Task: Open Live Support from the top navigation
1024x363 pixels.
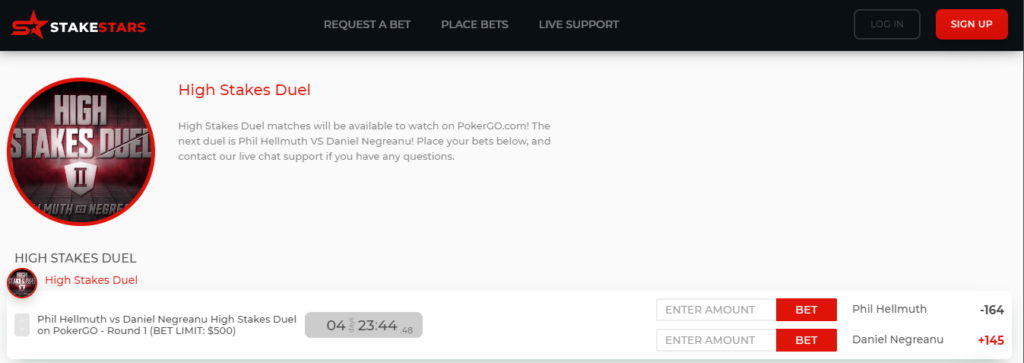Action: point(579,25)
